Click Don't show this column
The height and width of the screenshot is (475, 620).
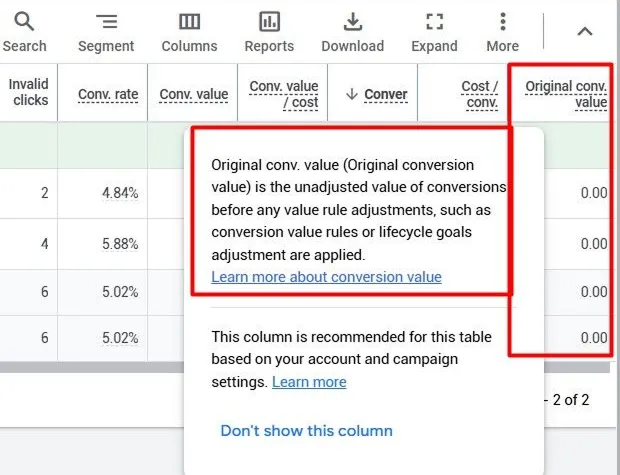[306, 431]
